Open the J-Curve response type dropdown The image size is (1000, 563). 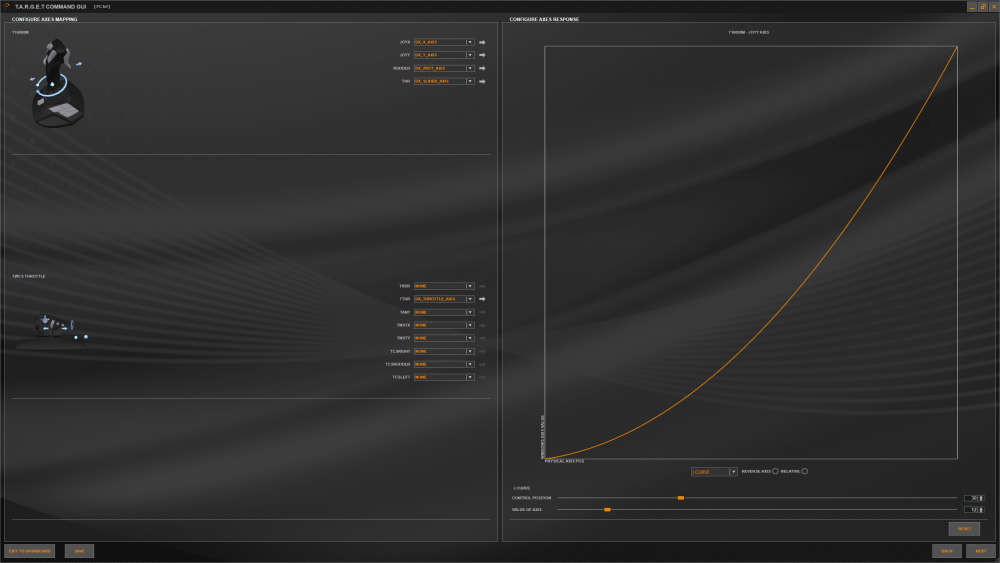click(714, 472)
